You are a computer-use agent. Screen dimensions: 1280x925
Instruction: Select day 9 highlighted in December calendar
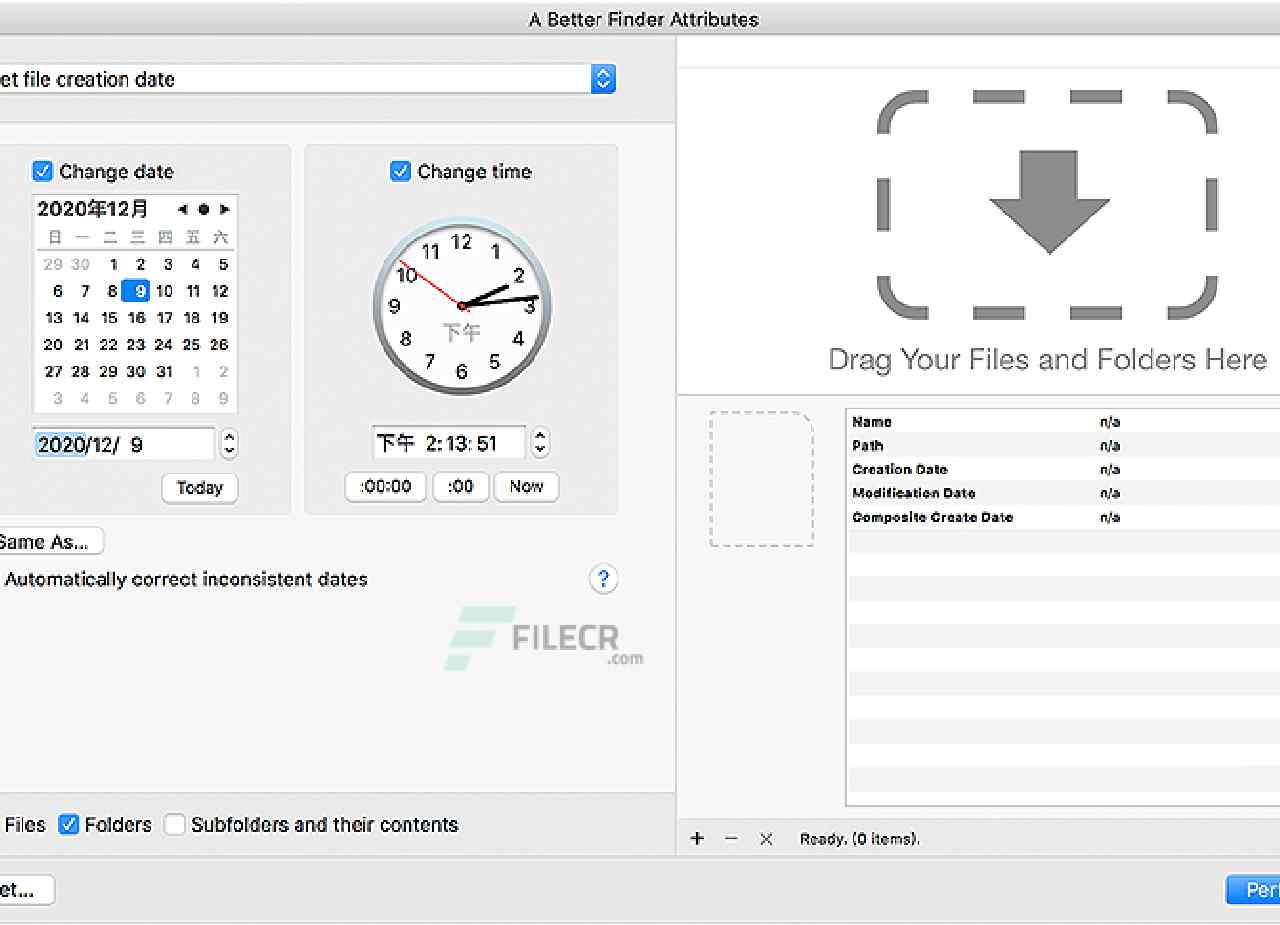[x=136, y=291]
